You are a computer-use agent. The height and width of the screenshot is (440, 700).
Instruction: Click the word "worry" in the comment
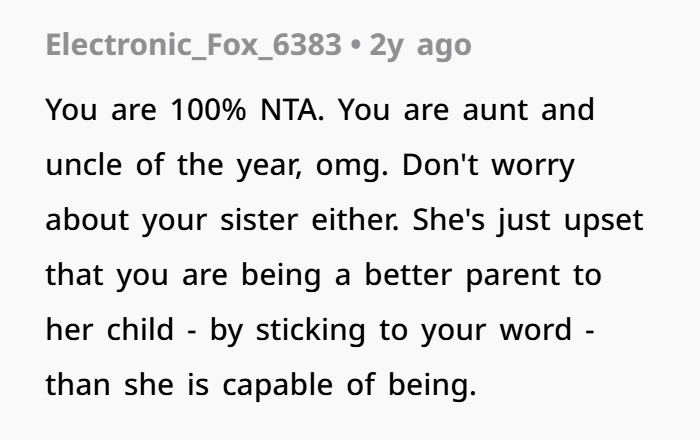[533, 166]
